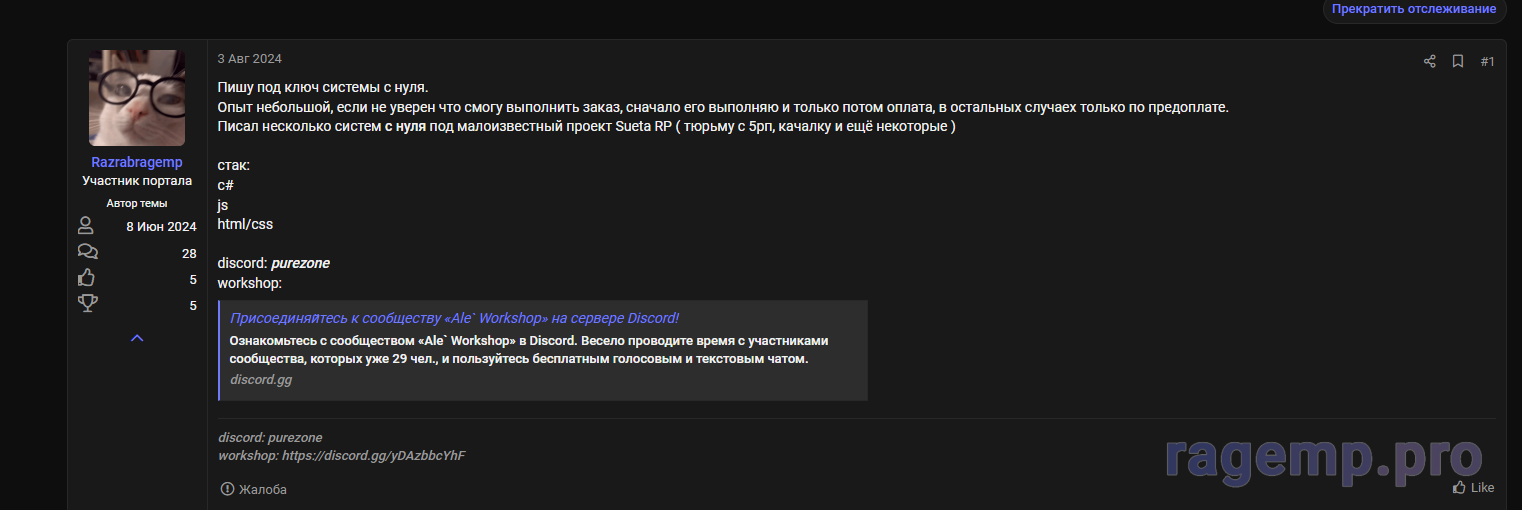
Task: Open the #1 post permalink
Action: coord(1487,62)
